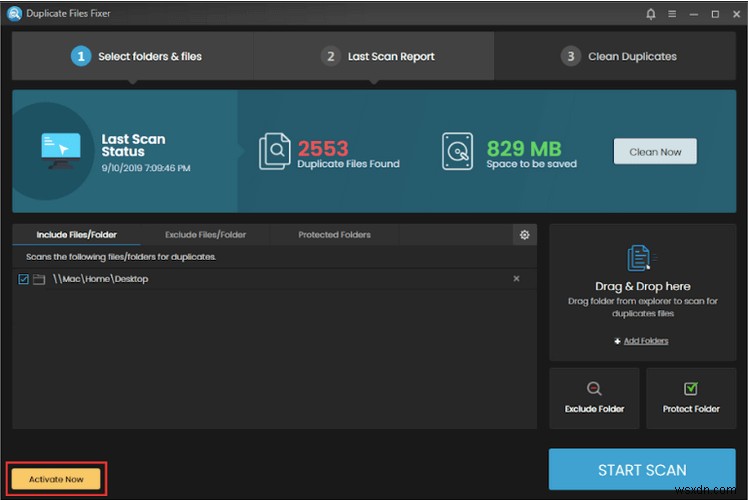748x500 pixels.
Task: Click the Exclude Folder magnifier icon
Action: [x=594, y=389]
